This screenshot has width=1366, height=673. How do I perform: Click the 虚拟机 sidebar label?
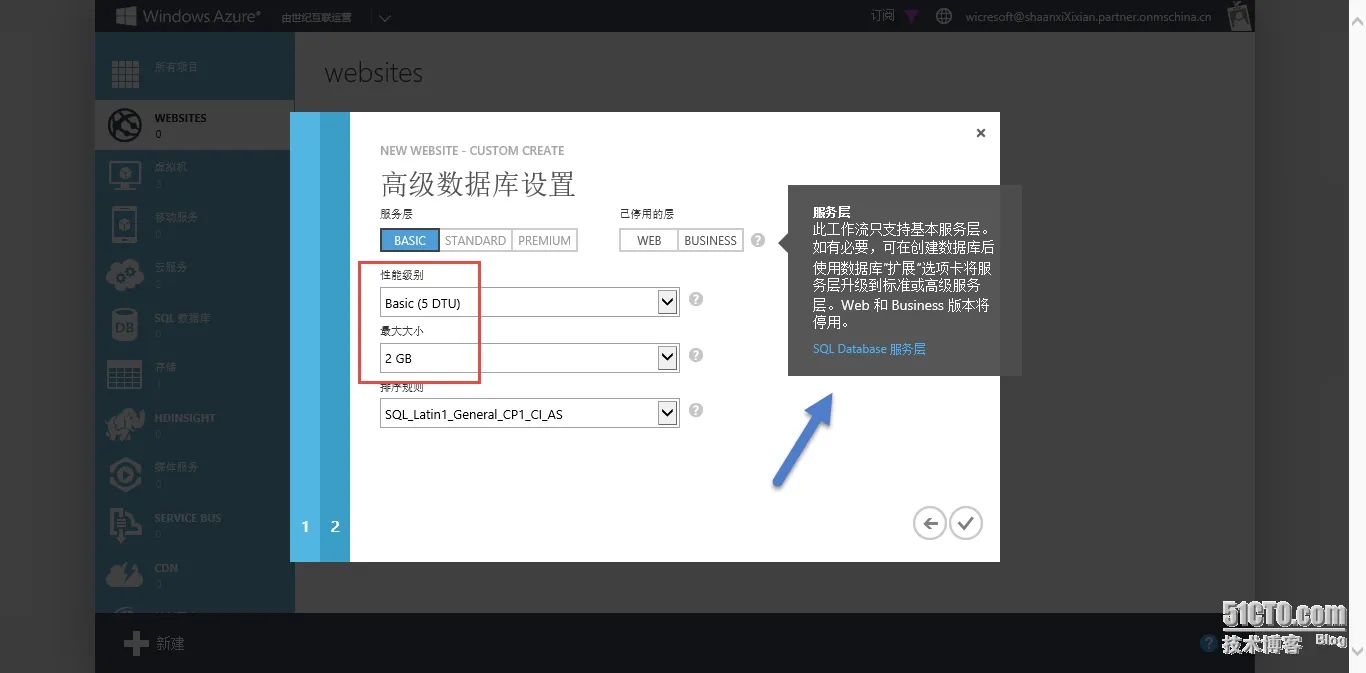click(x=171, y=168)
